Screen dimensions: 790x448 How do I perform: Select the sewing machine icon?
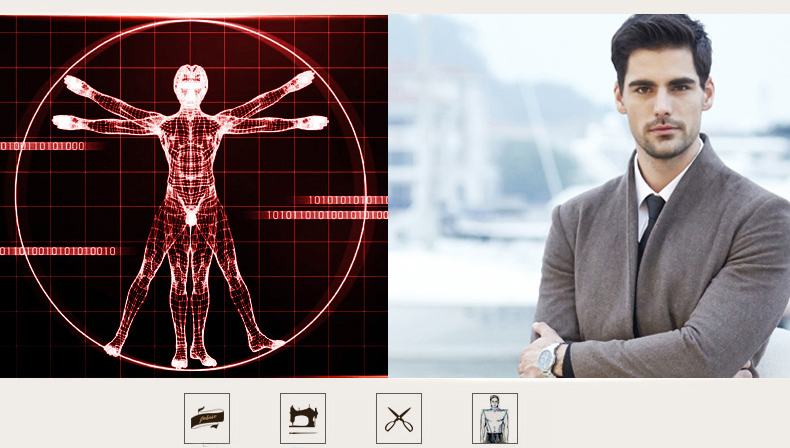(303, 418)
